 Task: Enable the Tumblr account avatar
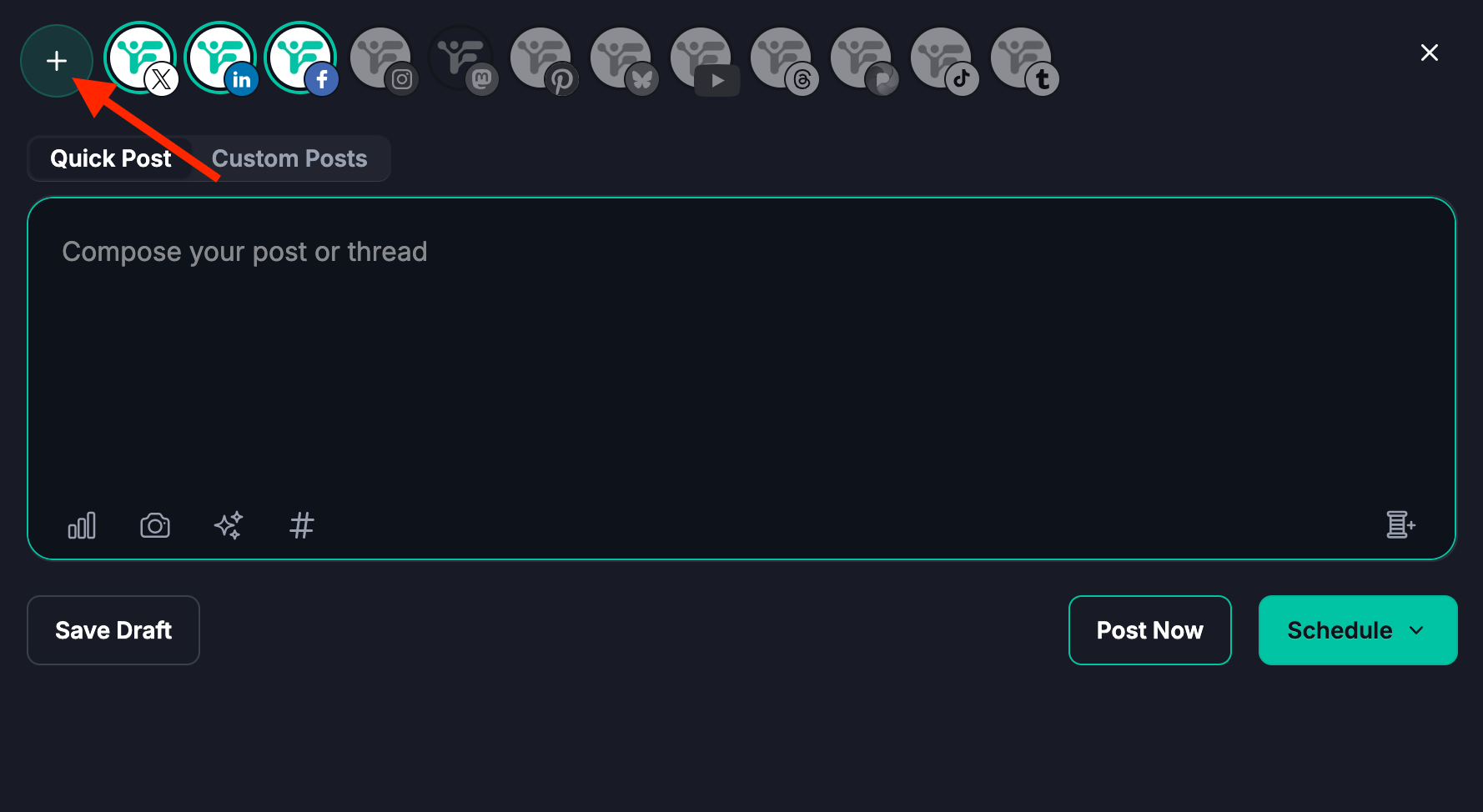point(1021,58)
